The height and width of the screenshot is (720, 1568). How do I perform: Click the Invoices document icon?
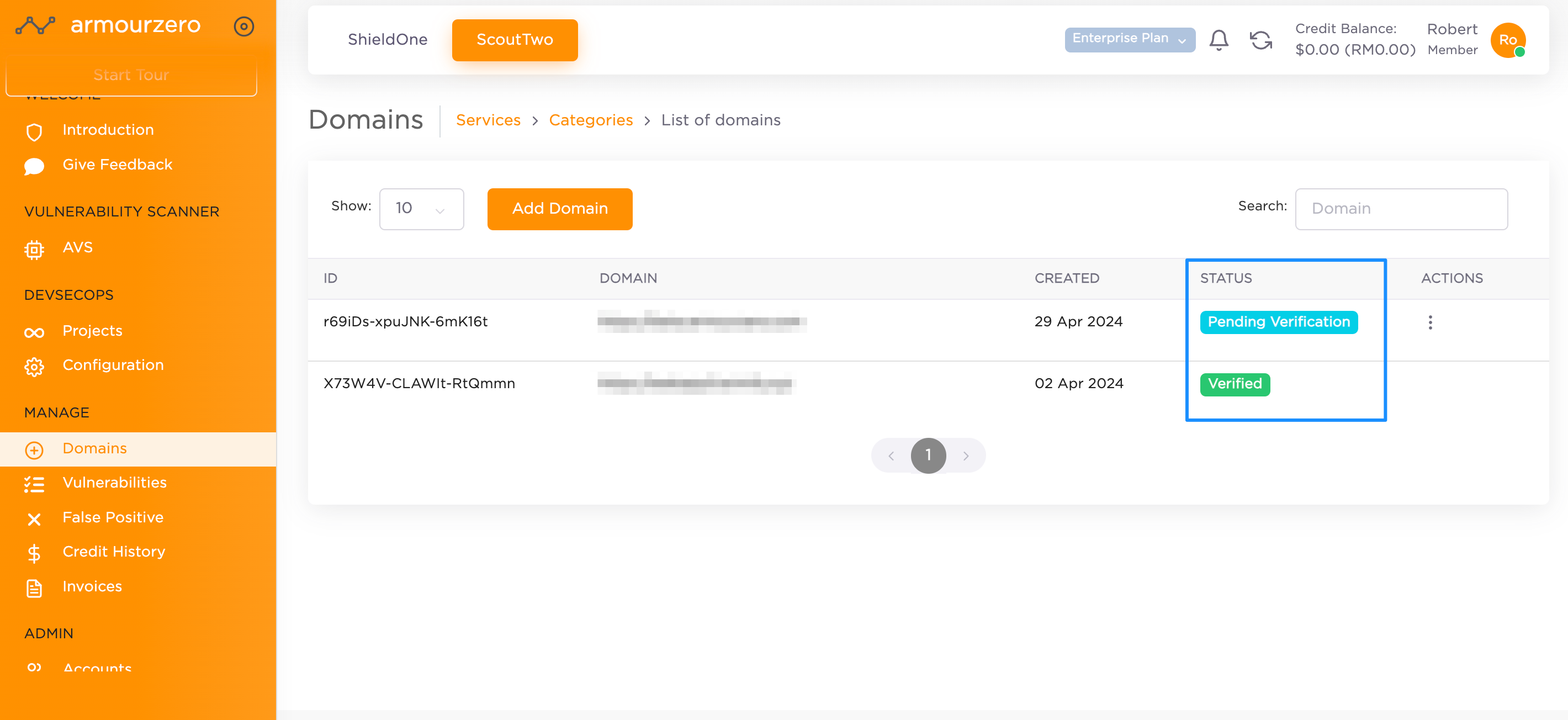pyautogui.click(x=34, y=588)
